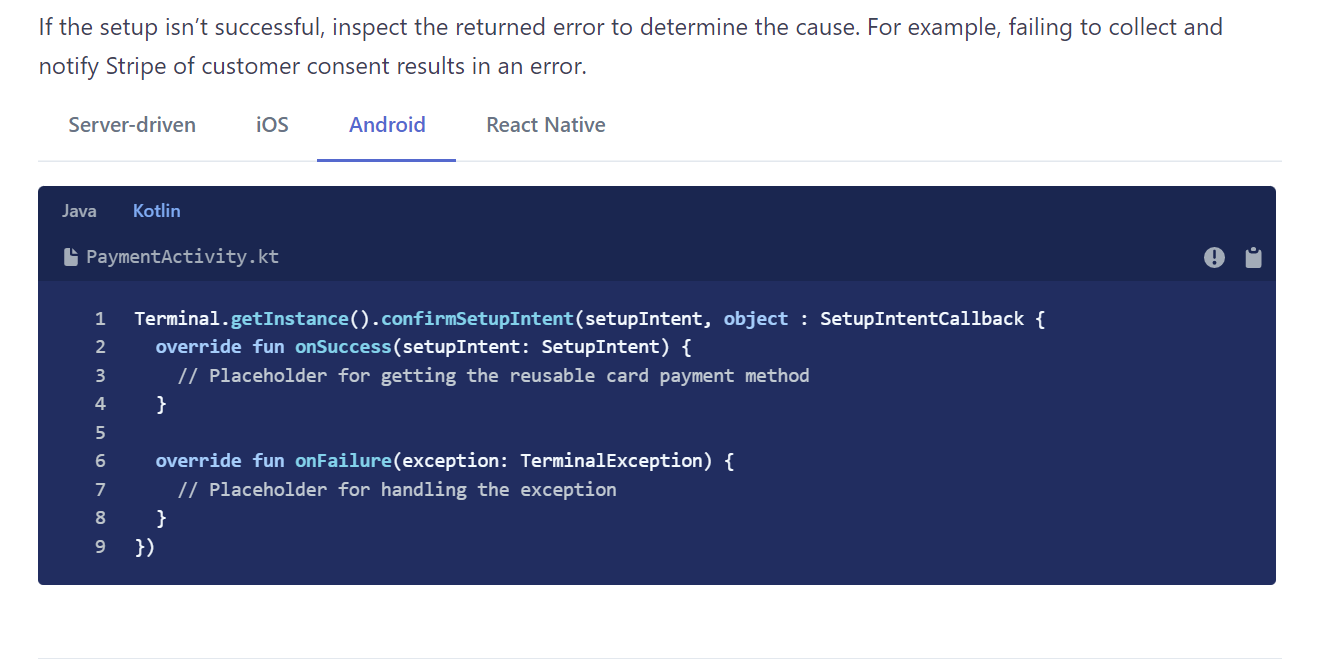Click the file icon beside PaymentActivity.kt
1341x661 pixels.
pyautogui.click(x=70, y=256)
